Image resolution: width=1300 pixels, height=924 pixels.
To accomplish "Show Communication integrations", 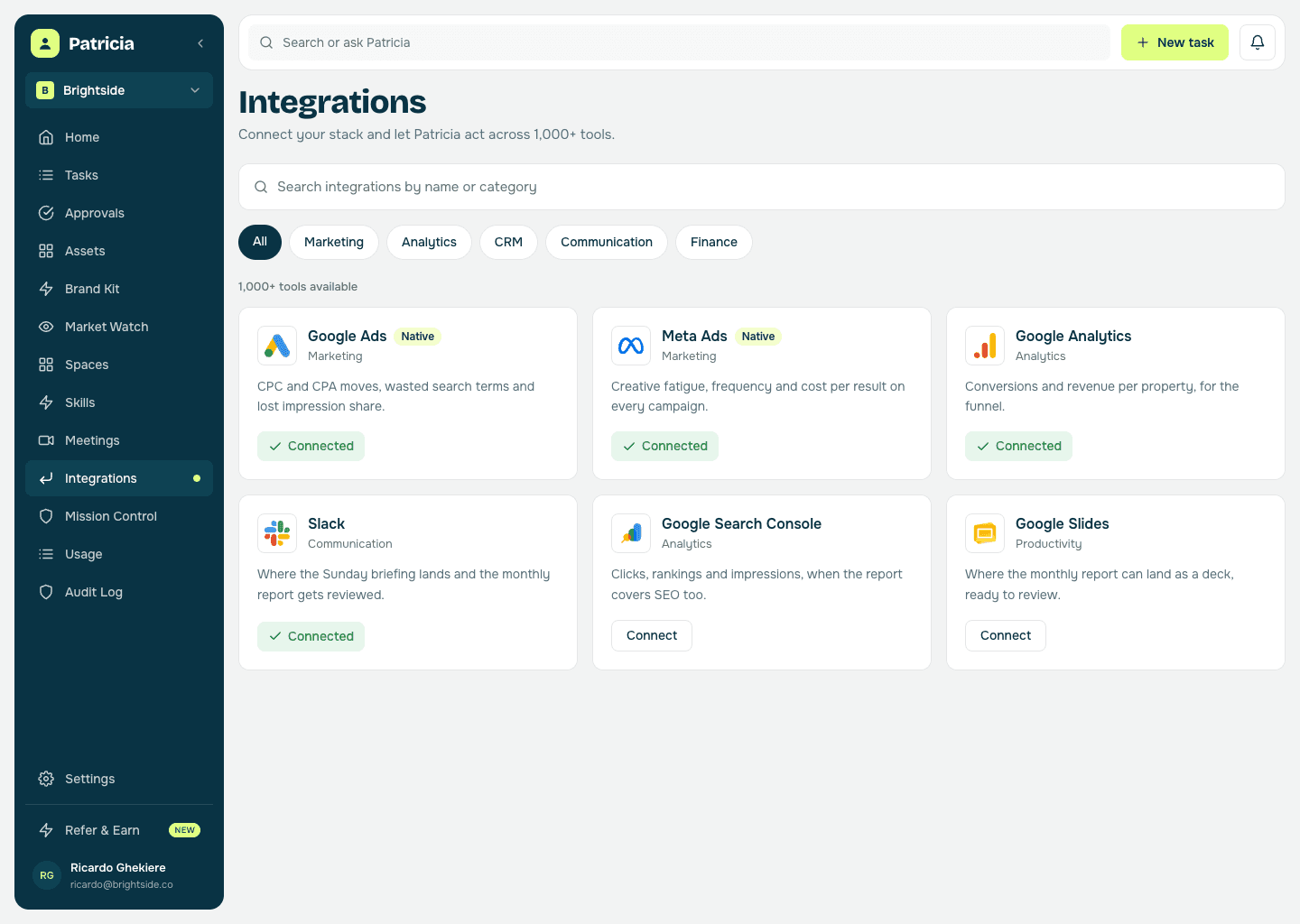I will (607, 242).
